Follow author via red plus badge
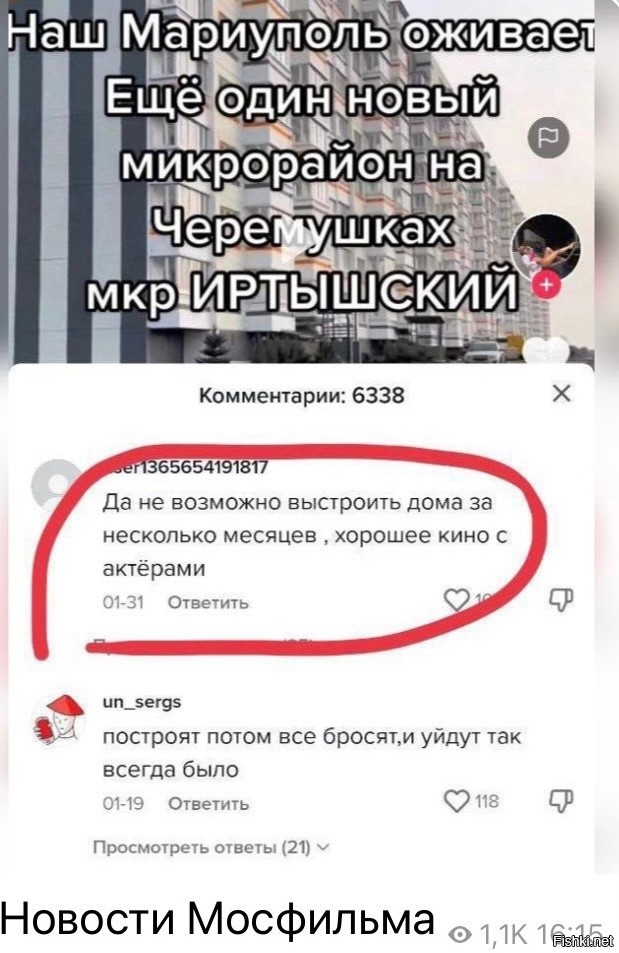The image size is (619, 953). coord(546,285)
